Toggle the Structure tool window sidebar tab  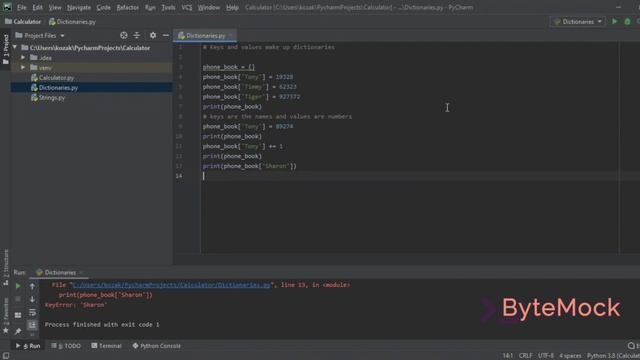click(5, 267)
